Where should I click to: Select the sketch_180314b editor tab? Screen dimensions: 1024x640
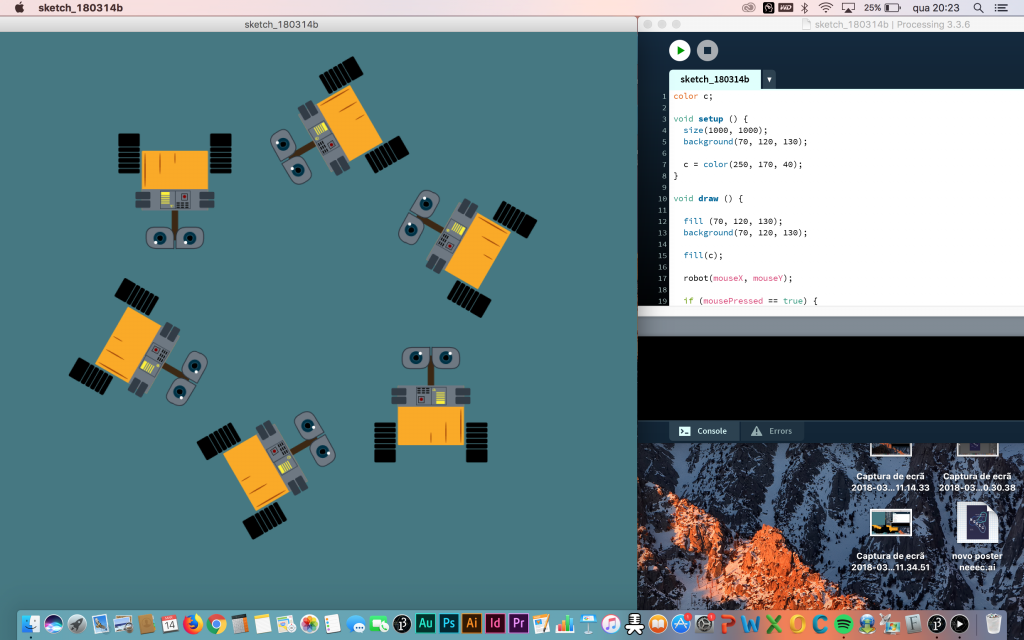coord(714,79)
